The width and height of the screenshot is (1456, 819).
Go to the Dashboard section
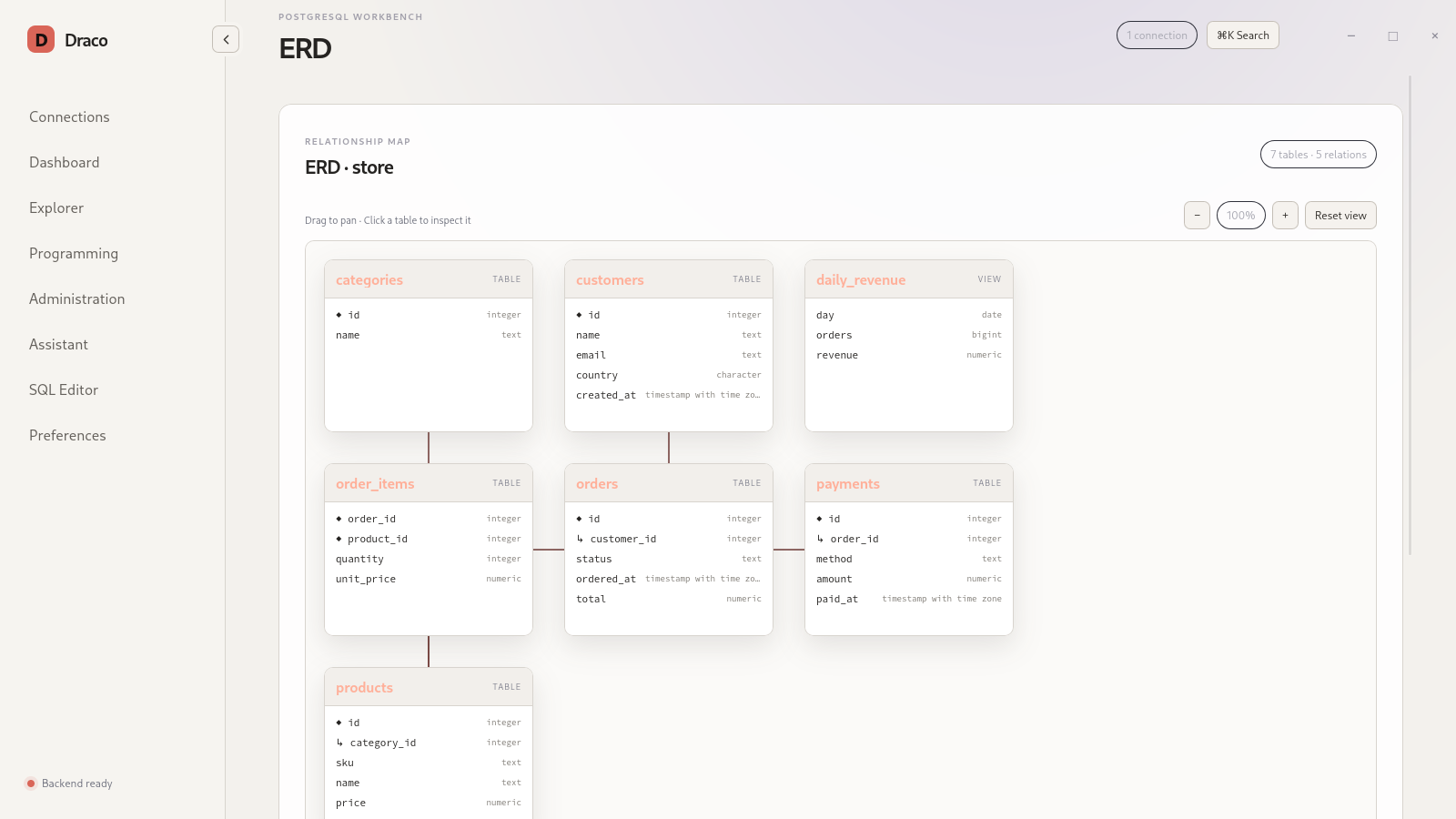(x=64, y=162)
